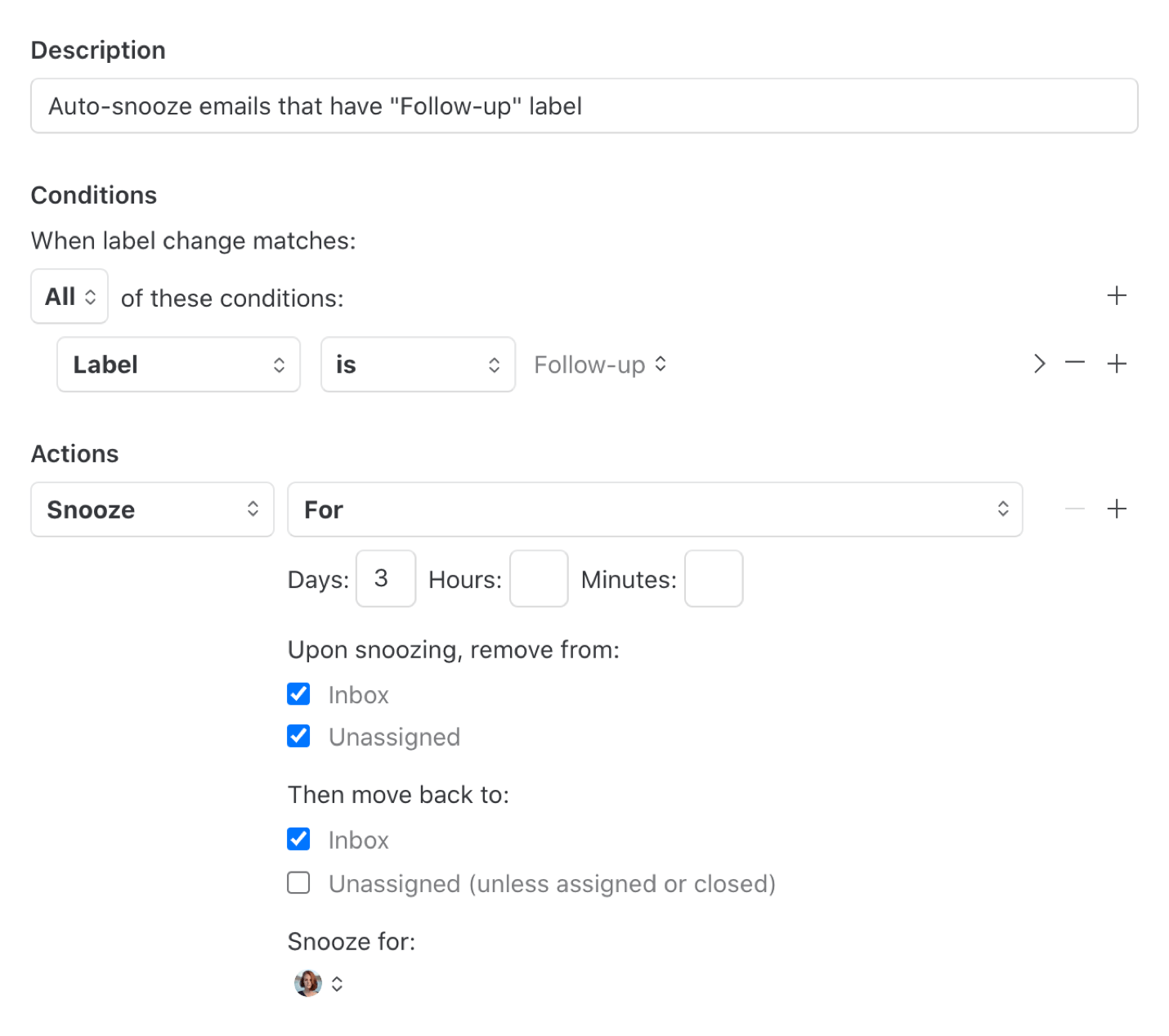The width and height of the screenshot is (1169, 1036).
Task: Click the chevron arrow in Label condition row
Action: (x=1039, y=364)
